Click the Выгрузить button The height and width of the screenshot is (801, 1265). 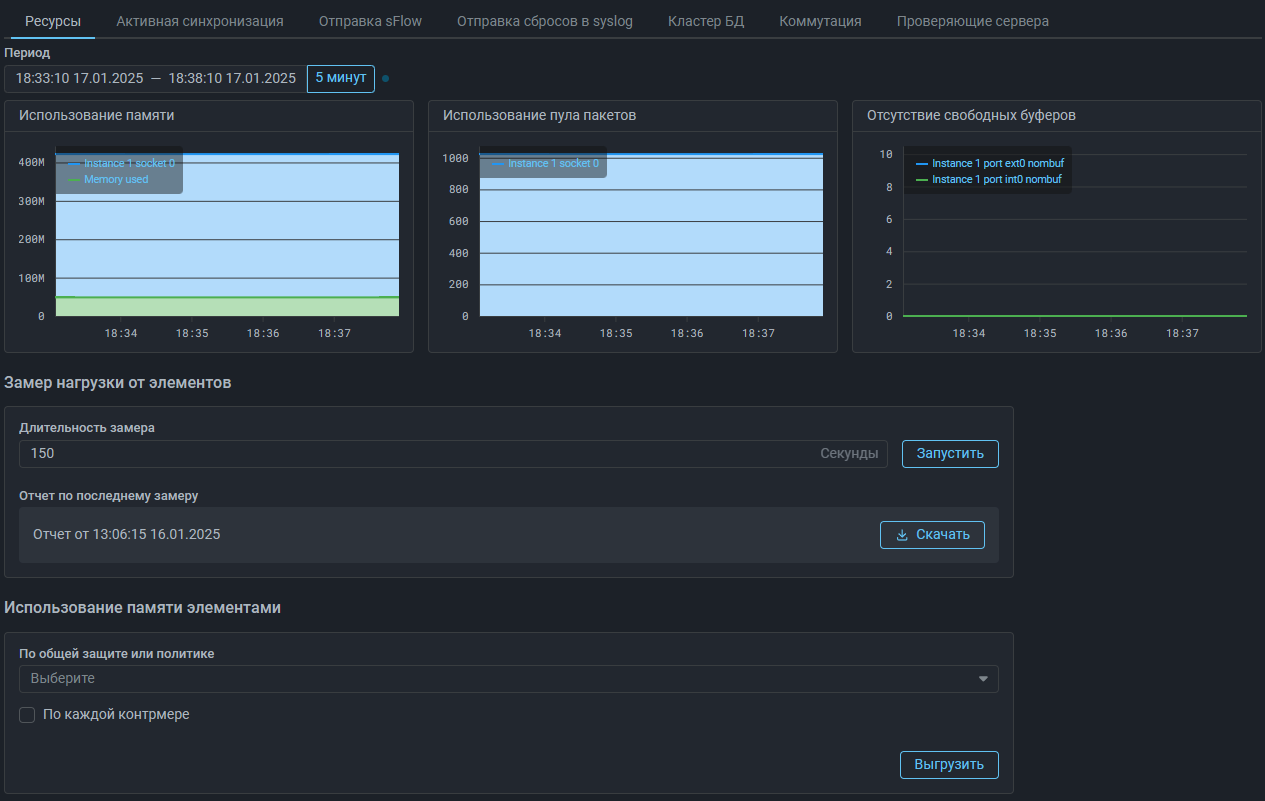pos(949,765)
